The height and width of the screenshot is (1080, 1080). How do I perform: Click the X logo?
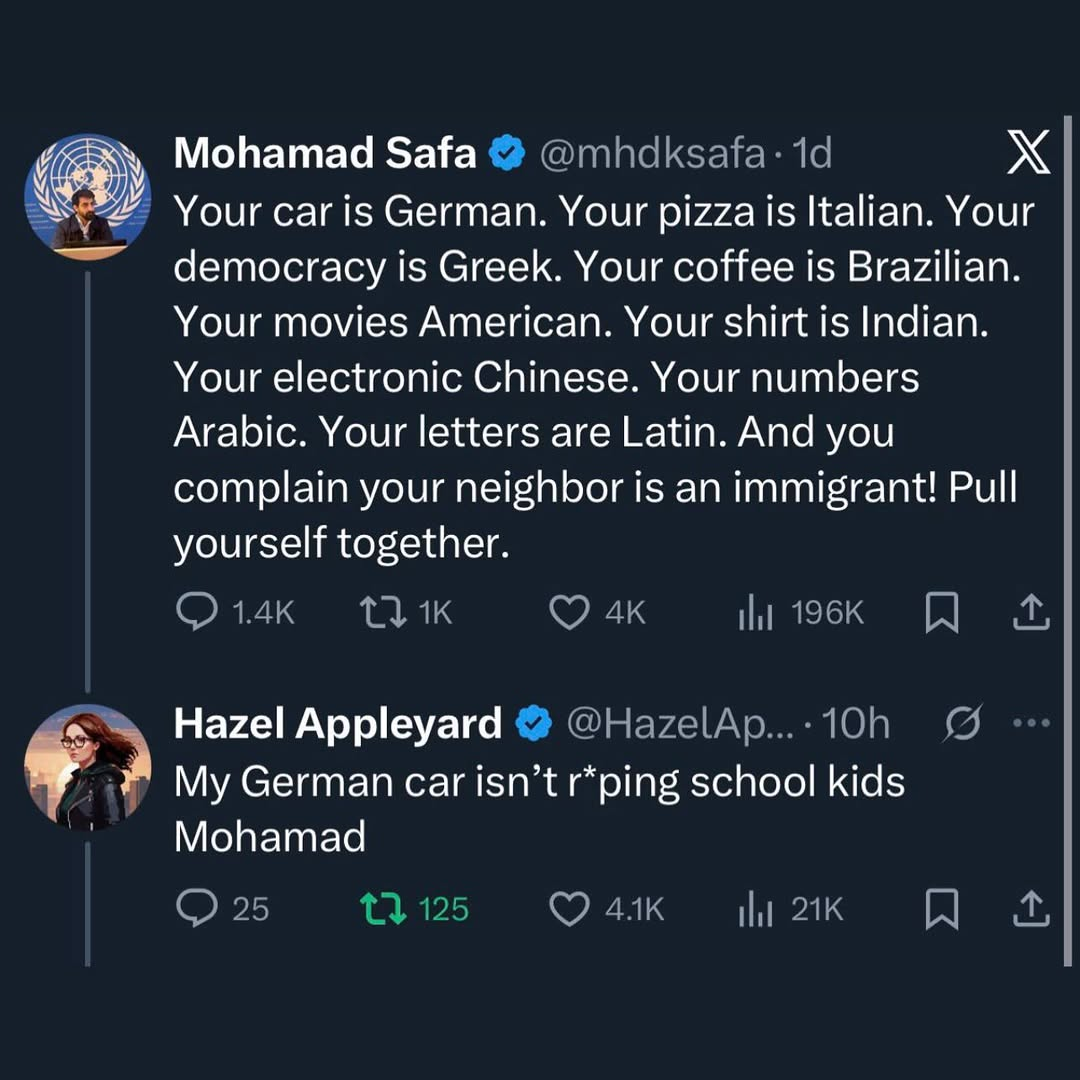coord(1028,155)
